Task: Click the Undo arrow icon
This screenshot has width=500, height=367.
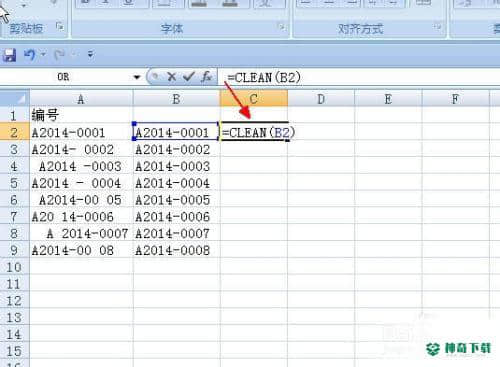Action: (x=30, y=55)
